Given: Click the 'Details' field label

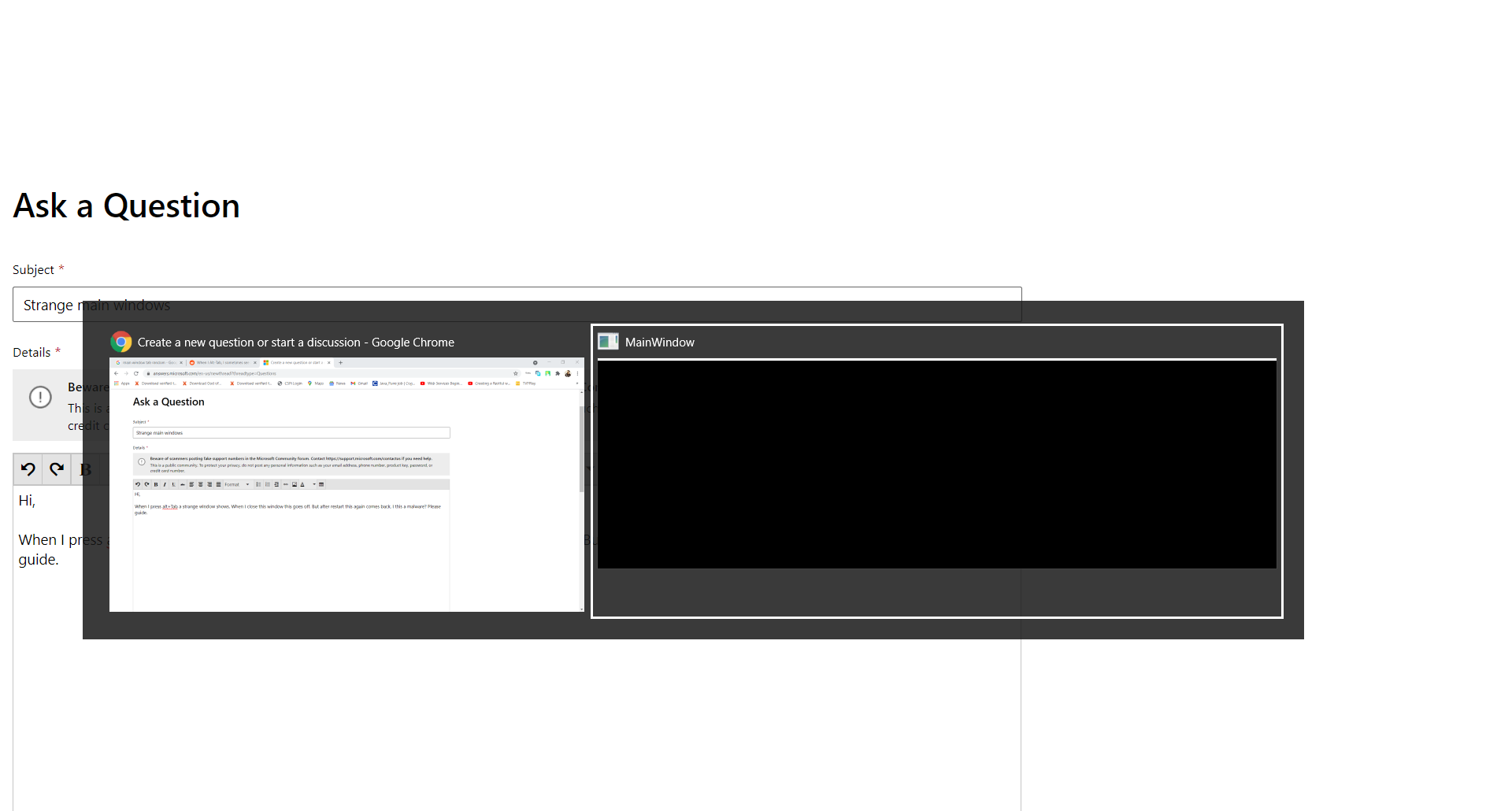Looking at the screenshot, I should [31, 353].
